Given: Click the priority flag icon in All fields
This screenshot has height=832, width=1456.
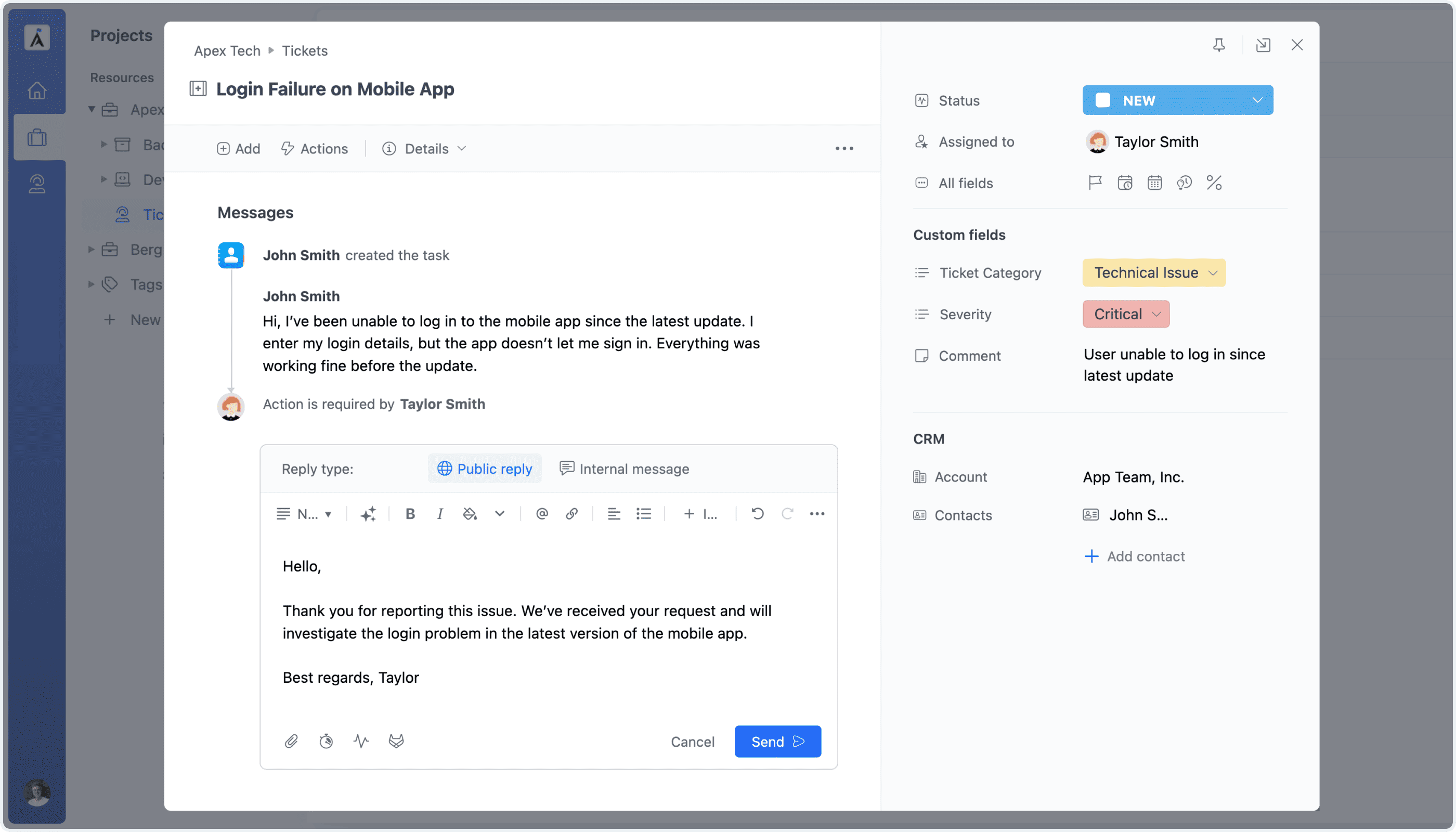Looking at the screenshot, I should [x=1095, y=183].
